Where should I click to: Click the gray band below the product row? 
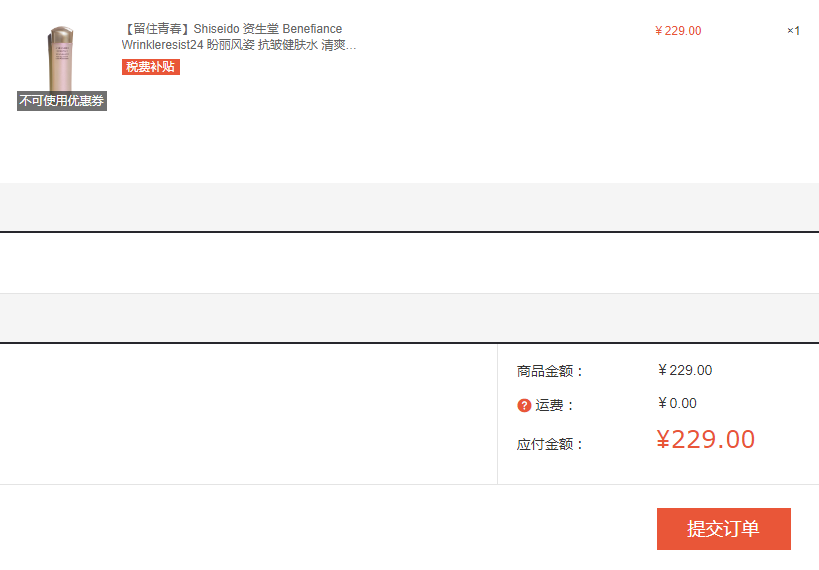coord(410,206)
